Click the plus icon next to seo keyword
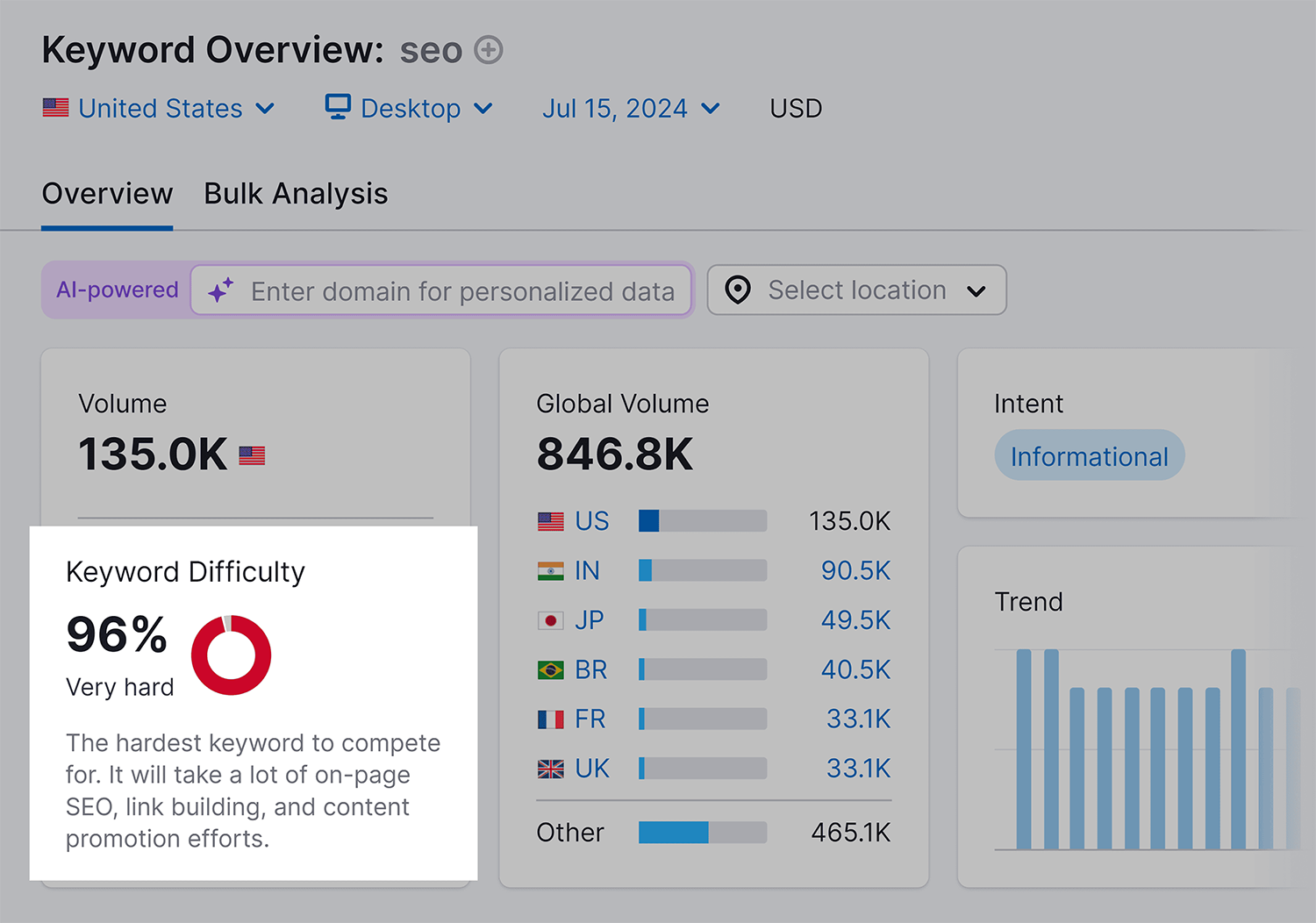1316x923 pixels. point(489,50)
